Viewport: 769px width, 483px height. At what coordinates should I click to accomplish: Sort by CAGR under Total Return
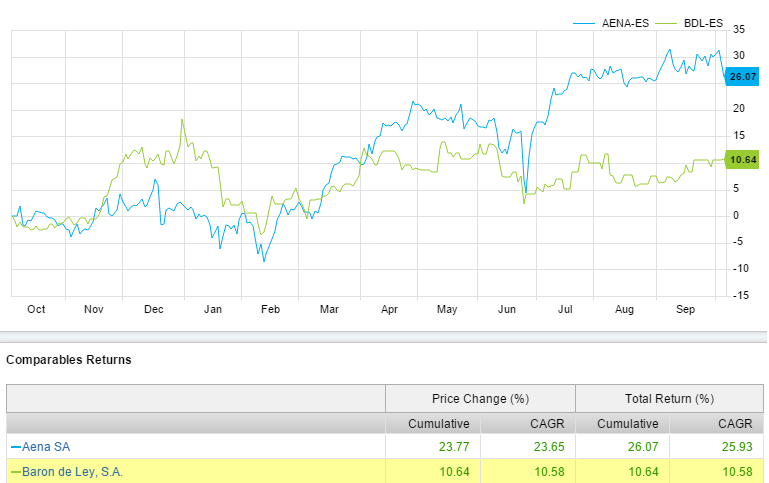pos(734,424)
